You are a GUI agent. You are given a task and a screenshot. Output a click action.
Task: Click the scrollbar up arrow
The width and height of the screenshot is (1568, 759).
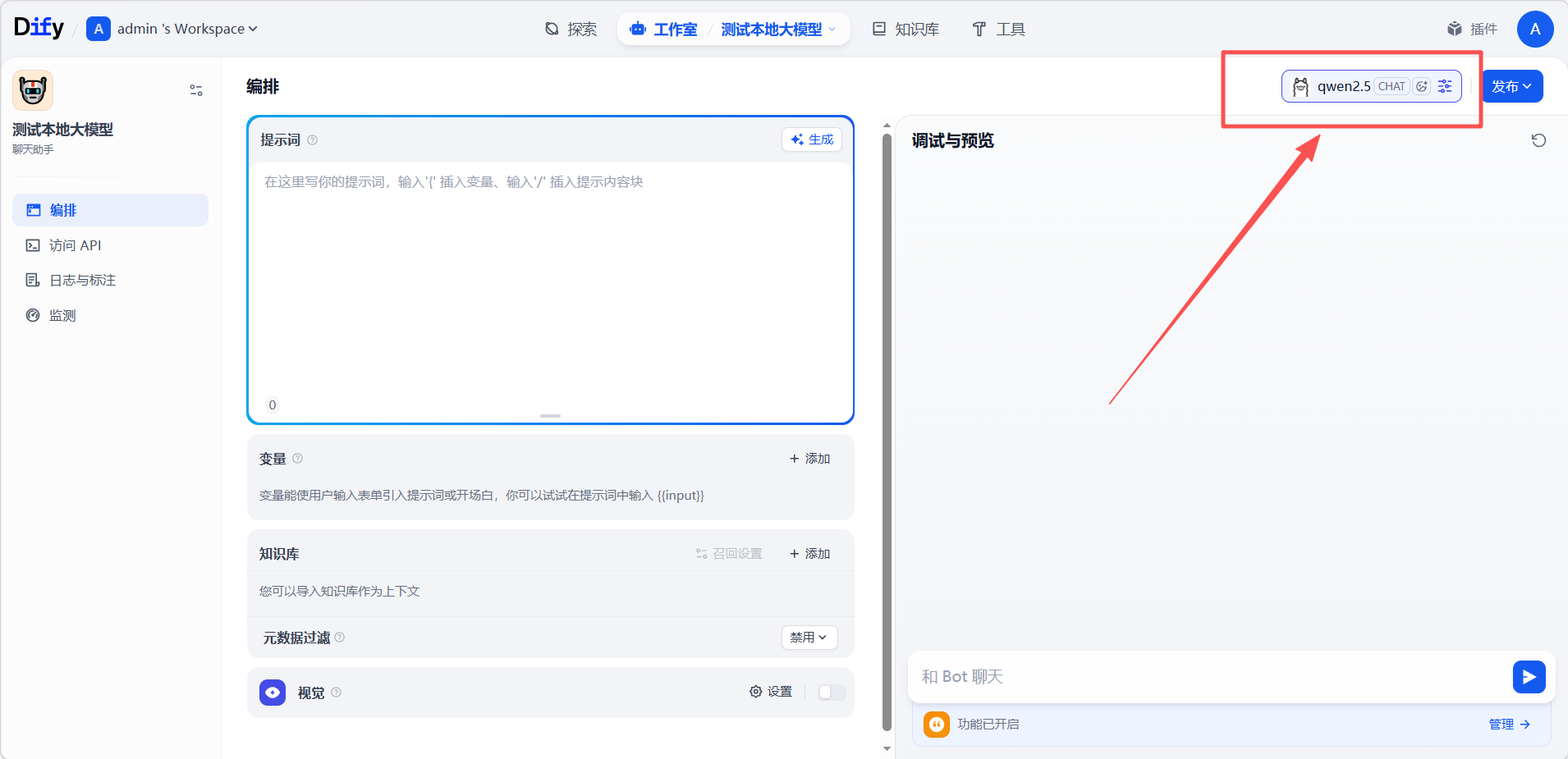tap(887, 126)
